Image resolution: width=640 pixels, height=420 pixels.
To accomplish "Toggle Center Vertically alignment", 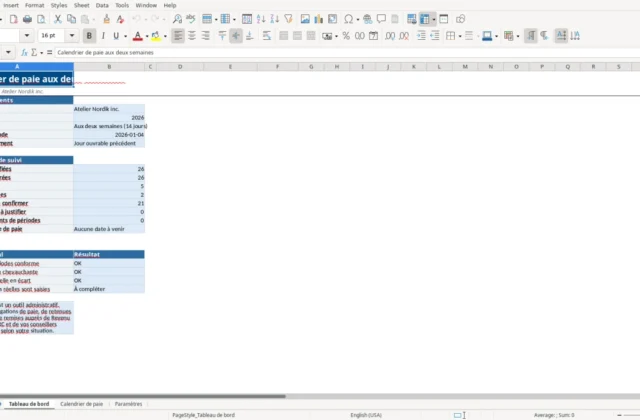I will tap(236, 36).
